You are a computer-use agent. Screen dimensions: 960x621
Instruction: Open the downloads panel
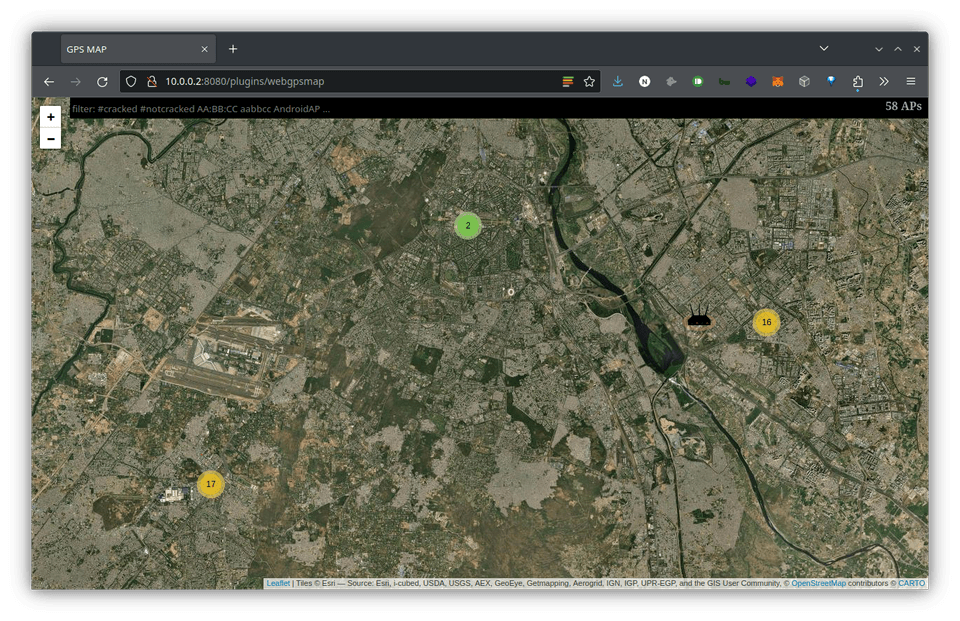pos(618,81)
